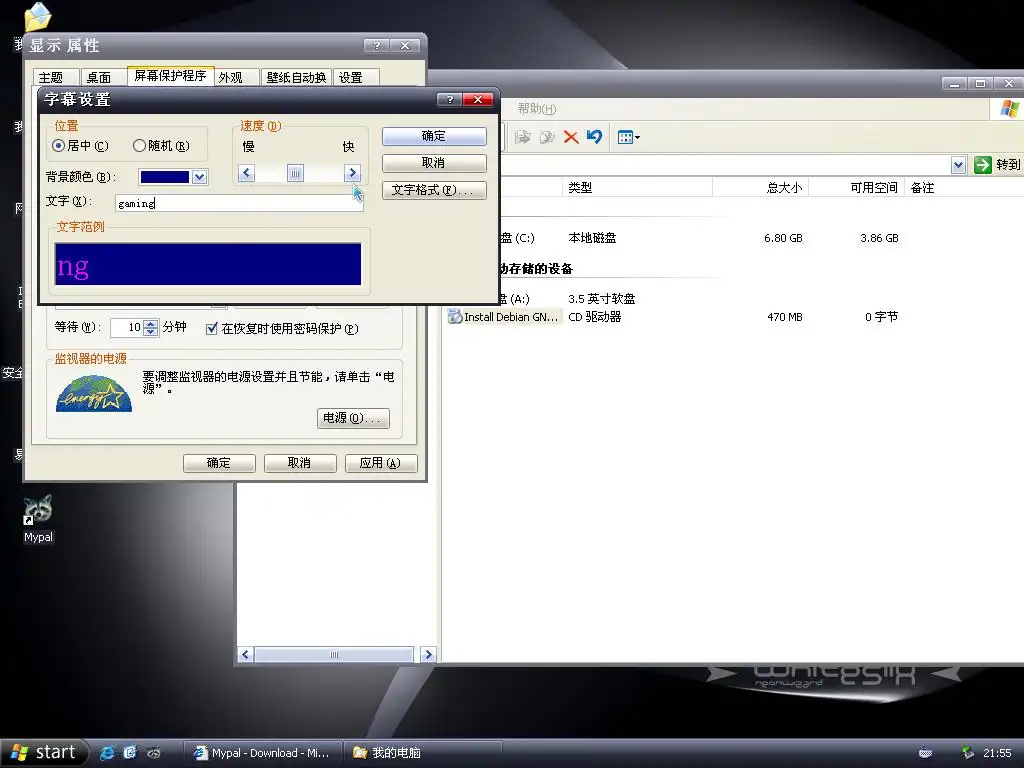The height and width of the screenshot is (768, 1024).
Task: Click the Install Debian CD drive icon
Action: [455, 317]
